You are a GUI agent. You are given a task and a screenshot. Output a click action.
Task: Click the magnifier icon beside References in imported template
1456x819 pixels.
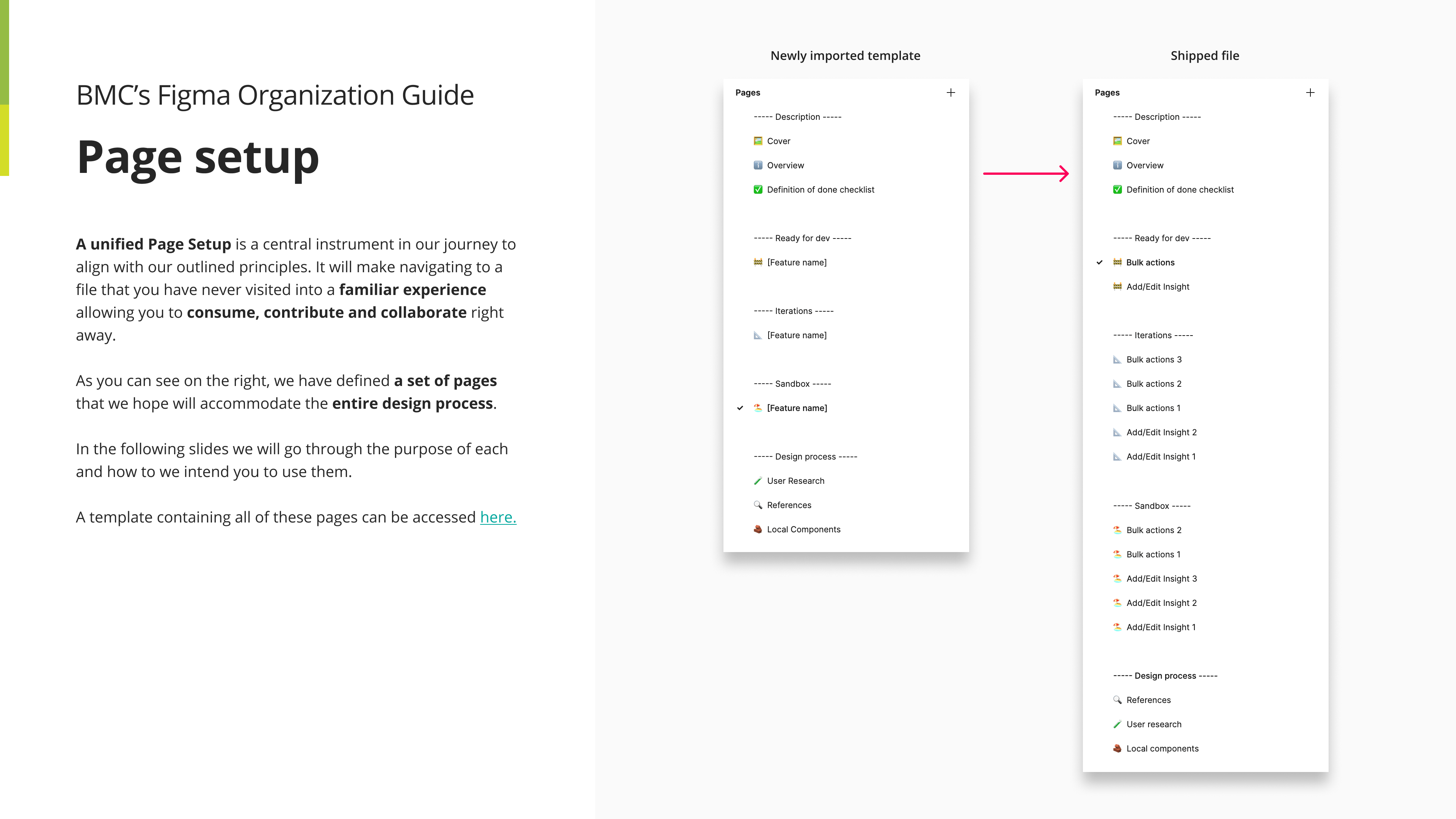(758, 505)
